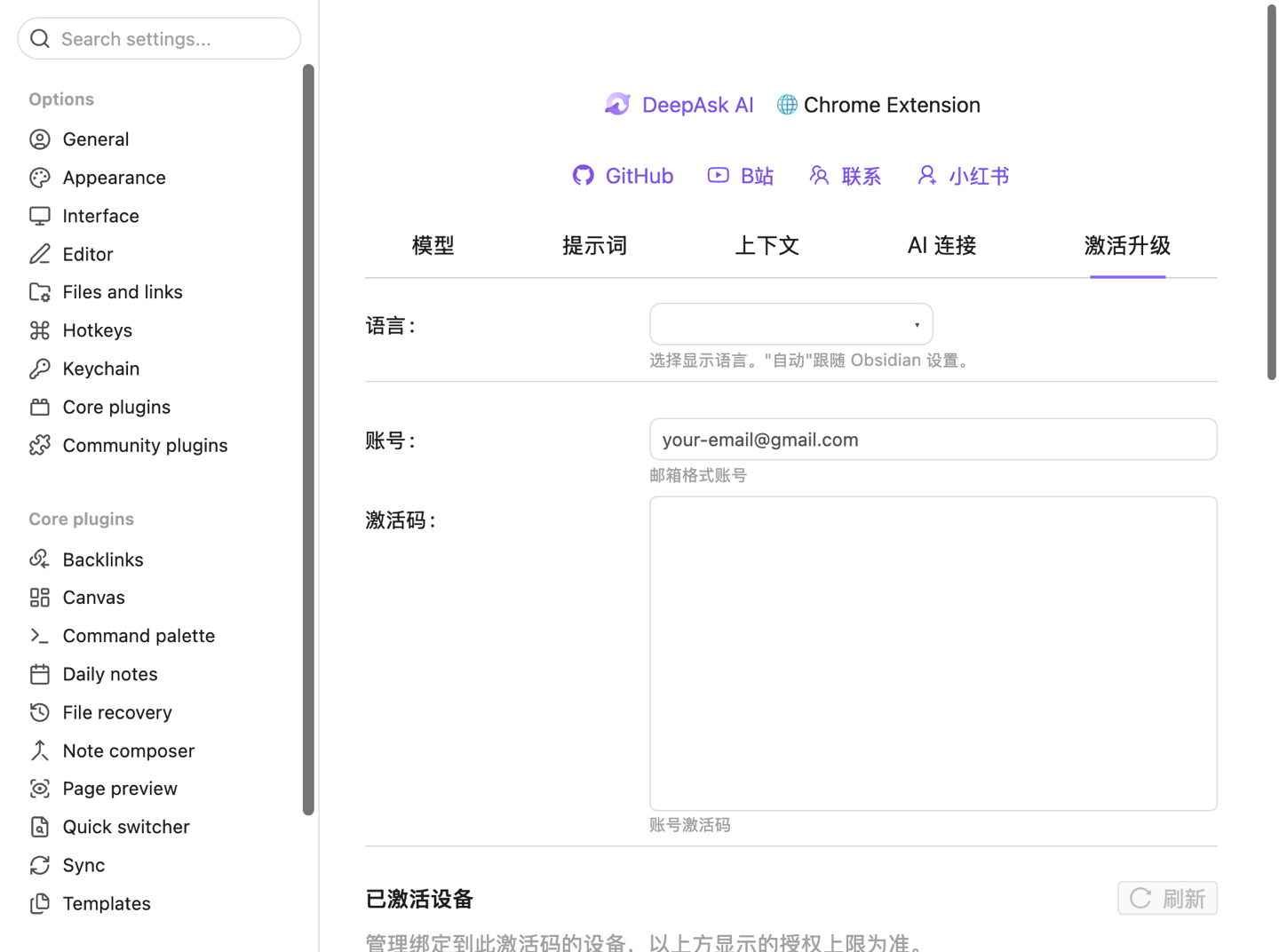
Task: Click the GitHub octocat icon
Action: pos(584,176)
